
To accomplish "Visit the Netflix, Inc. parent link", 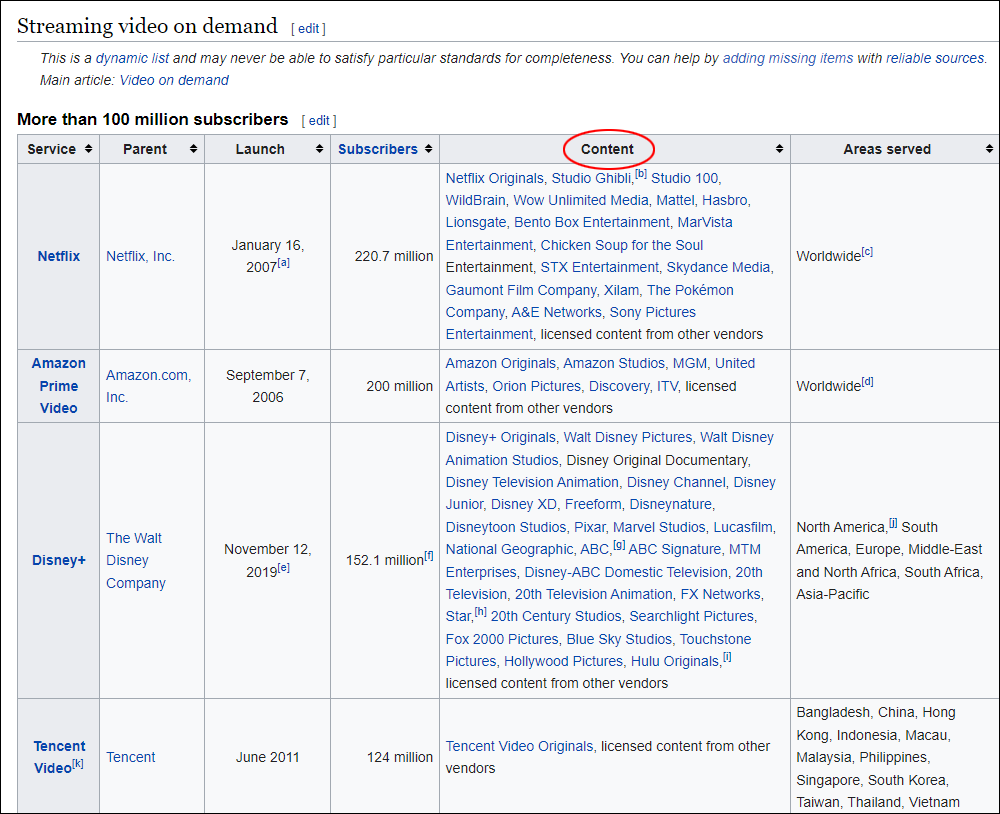I will 140,256.
